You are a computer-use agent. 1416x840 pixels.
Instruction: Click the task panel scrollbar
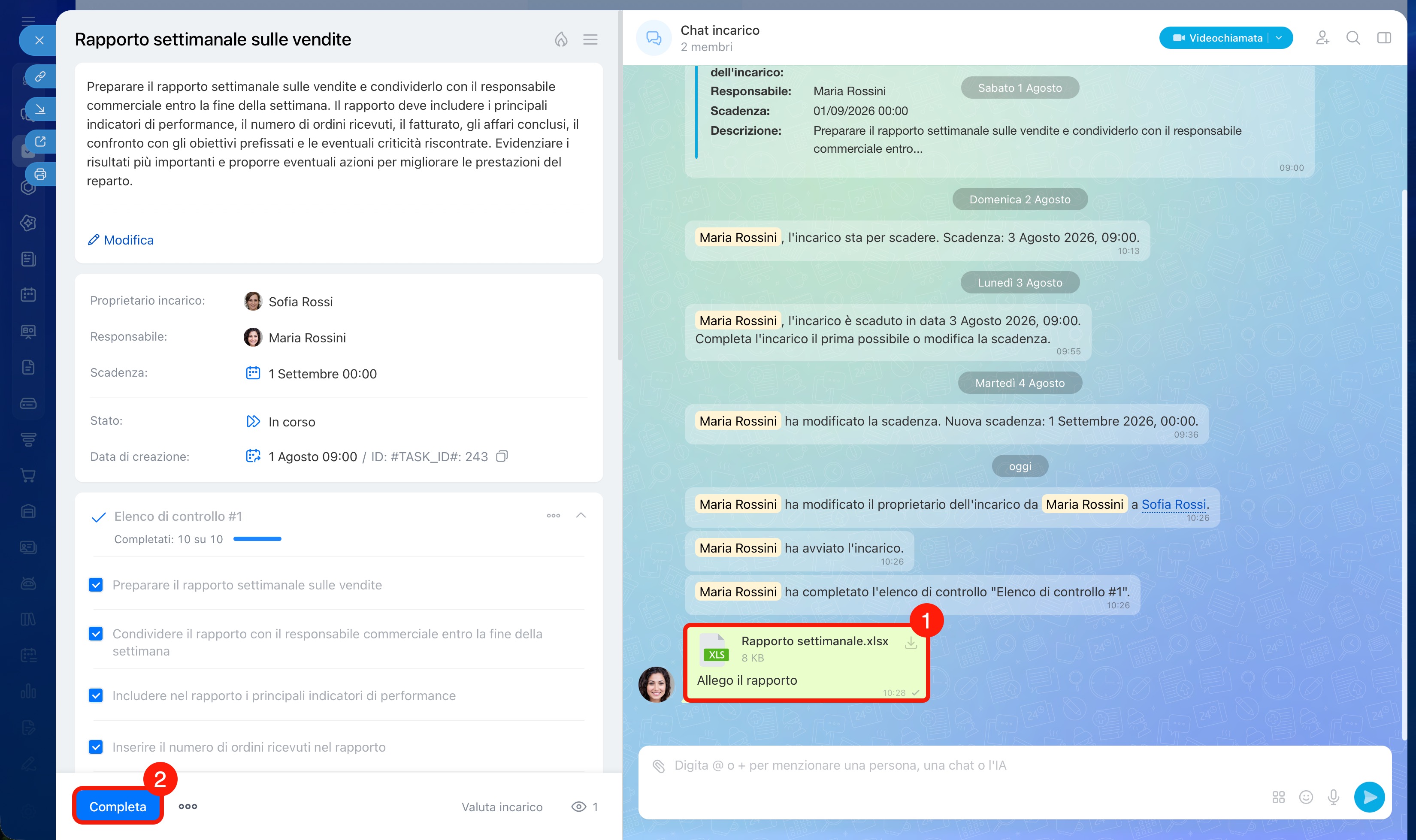pos(620,187)
